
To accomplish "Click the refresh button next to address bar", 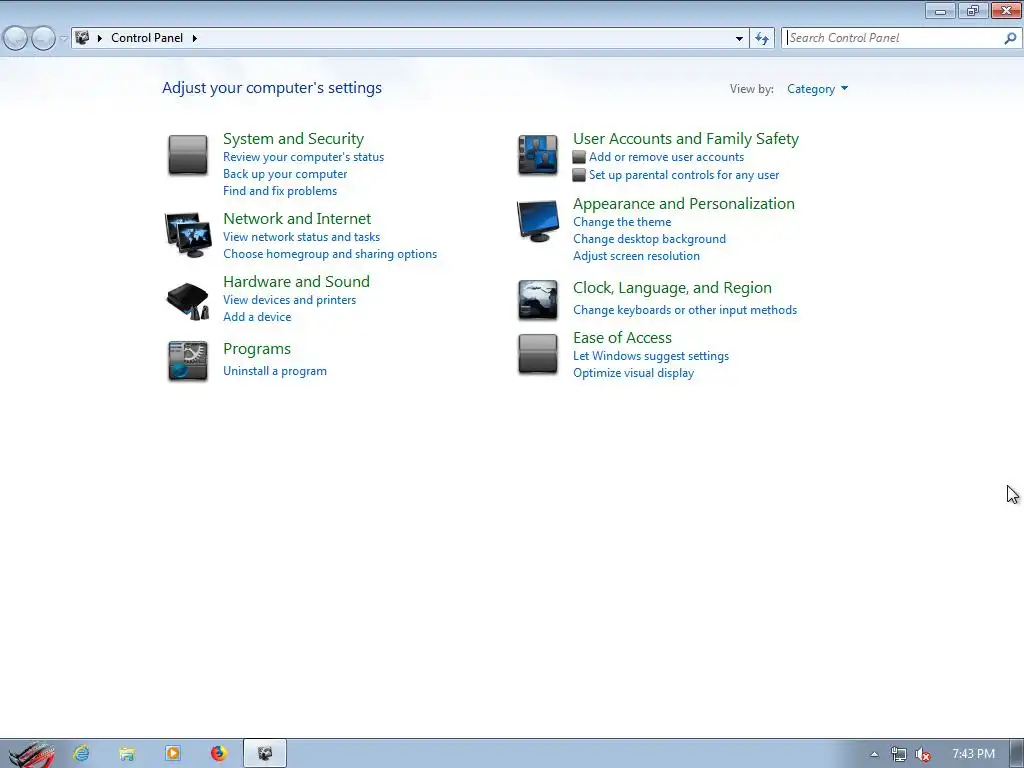I will [x=762, y=38].
